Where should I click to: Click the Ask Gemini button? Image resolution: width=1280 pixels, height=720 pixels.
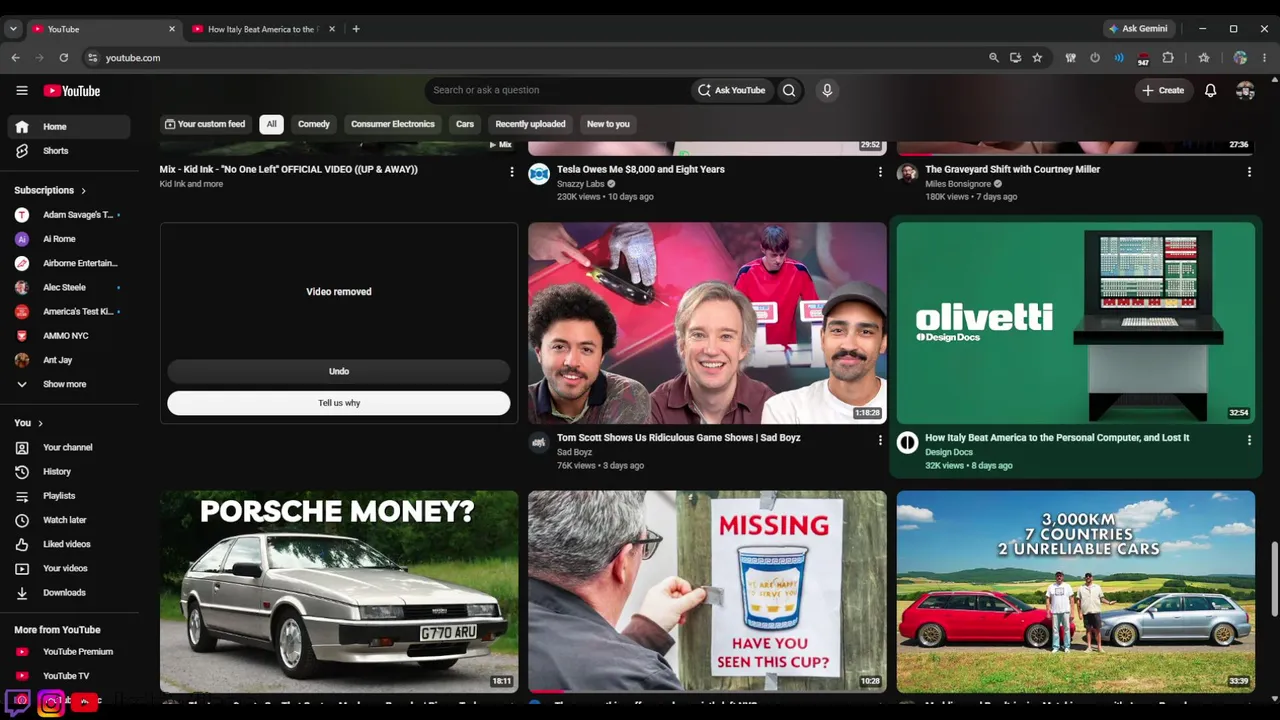click(x=1138, y=29)
